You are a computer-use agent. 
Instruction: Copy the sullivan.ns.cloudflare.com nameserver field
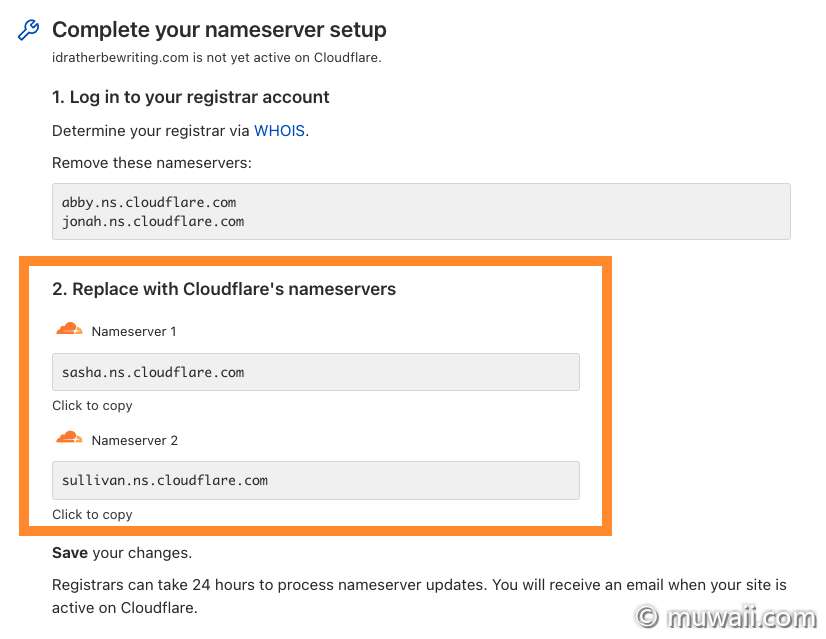[x=316, y=480]
